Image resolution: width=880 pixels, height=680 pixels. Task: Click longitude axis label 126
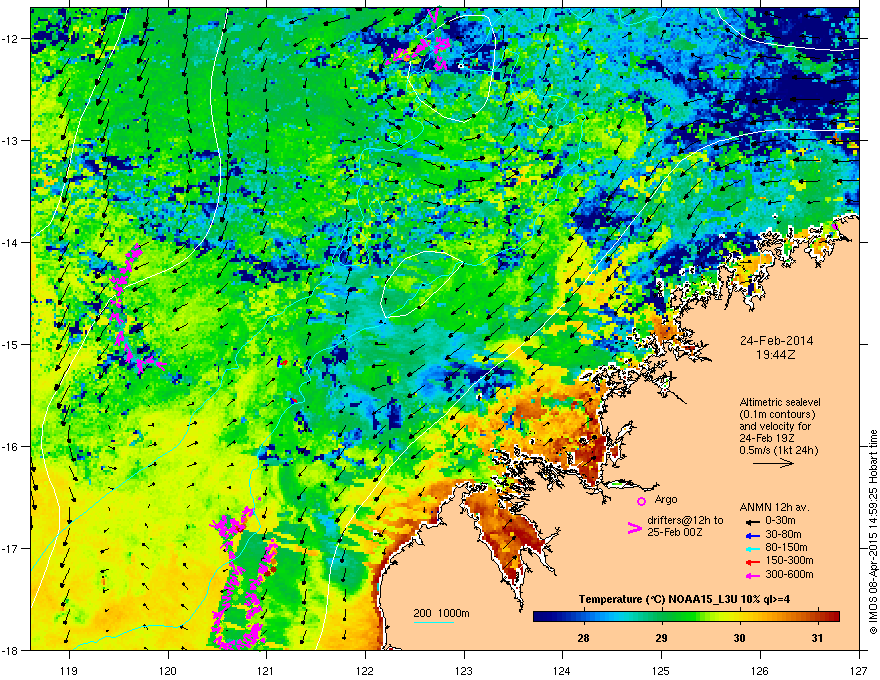760,670
